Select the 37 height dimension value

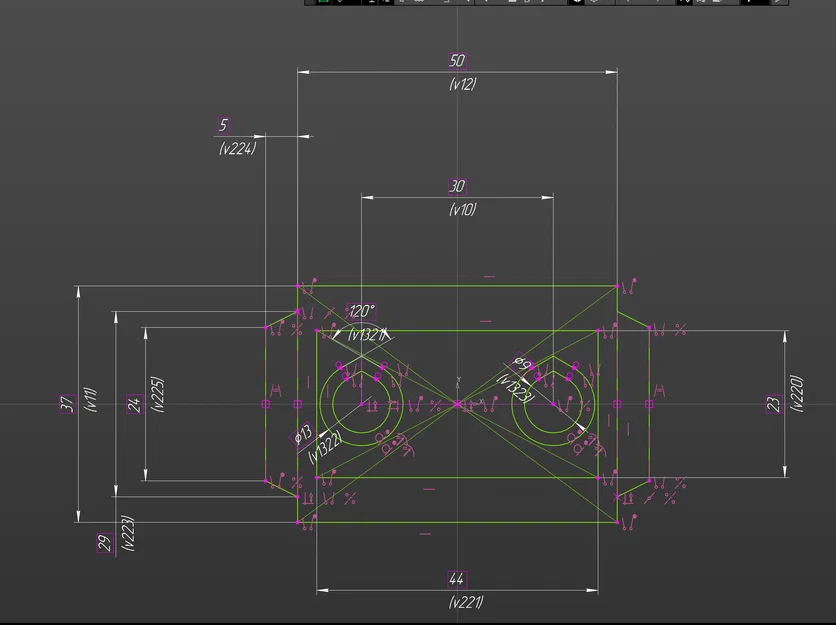tap(67, 404)
